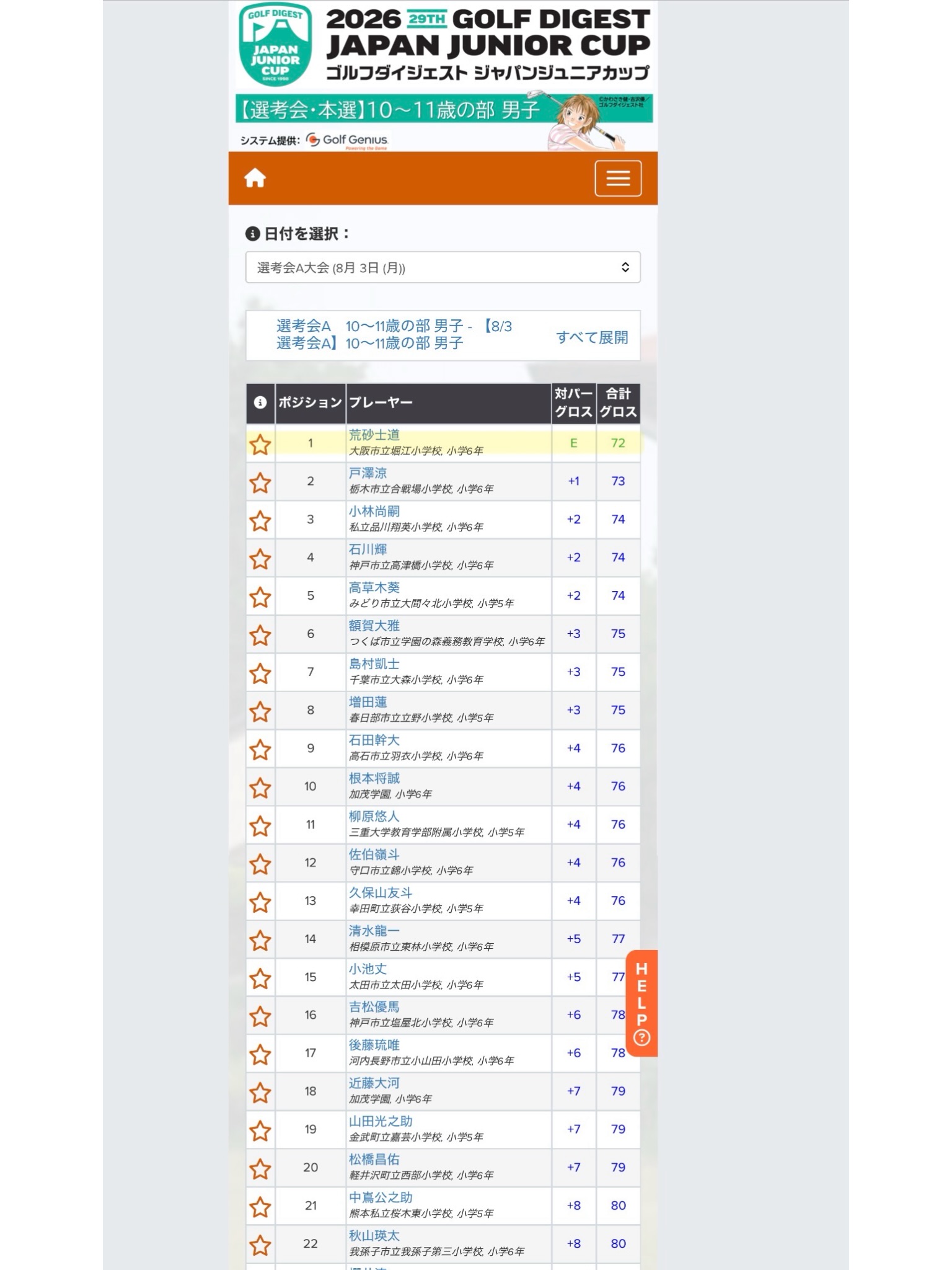Click the star icon for 清水龍一

pyautogui.click(x=260, y=940)
